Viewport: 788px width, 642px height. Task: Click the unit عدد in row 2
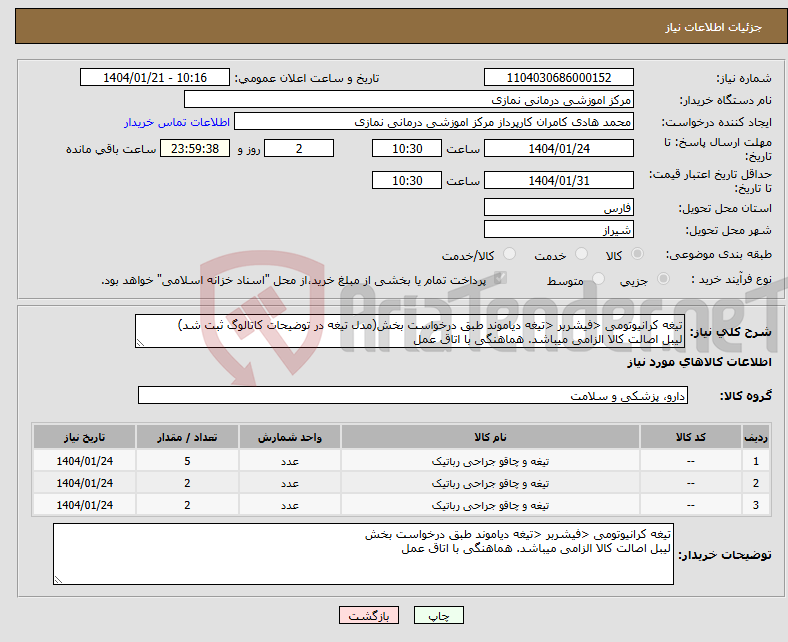(290, 483)
